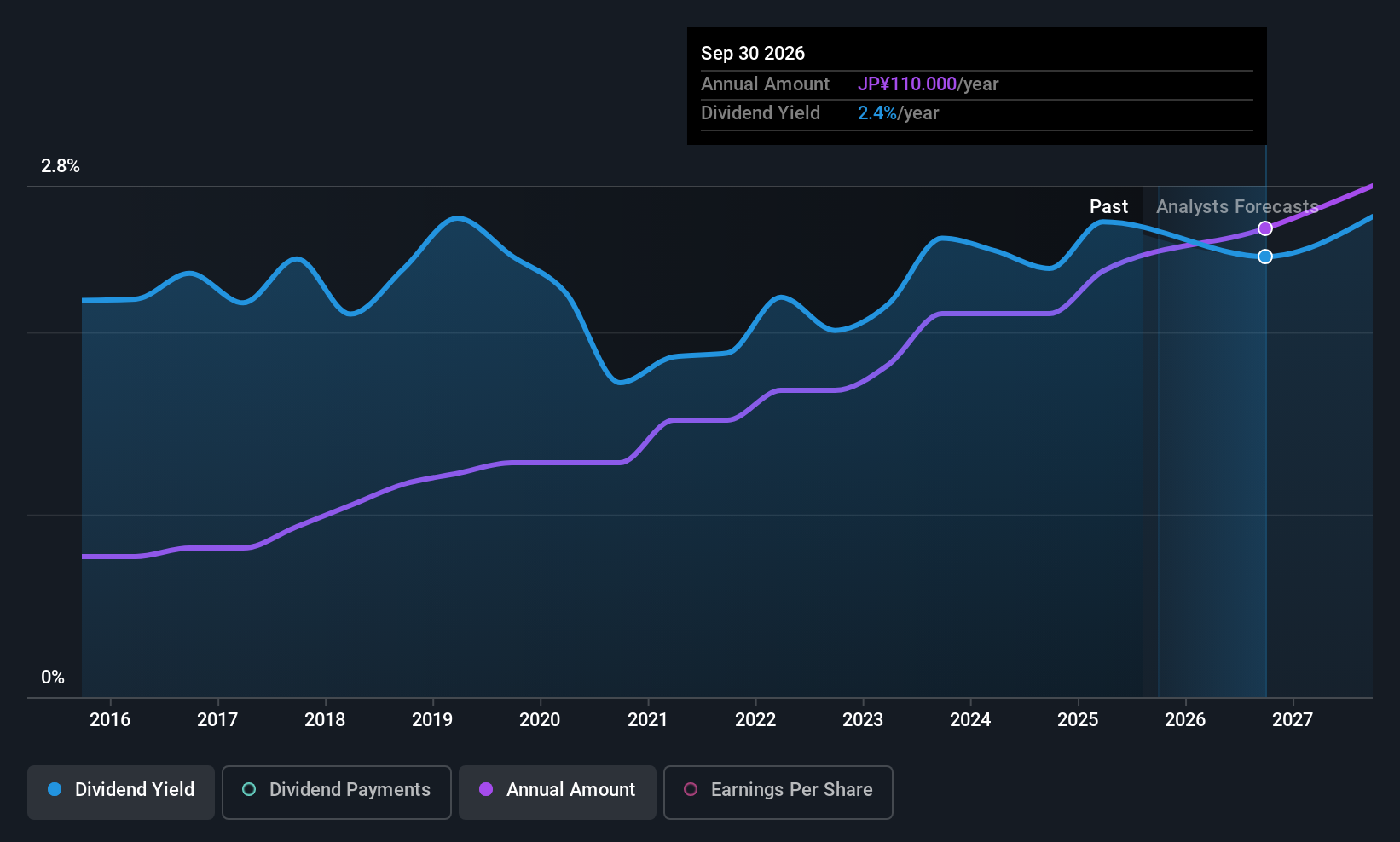Click the 2020 x-axis year label
Viewport: 1400px width, 842px height.
540,720
